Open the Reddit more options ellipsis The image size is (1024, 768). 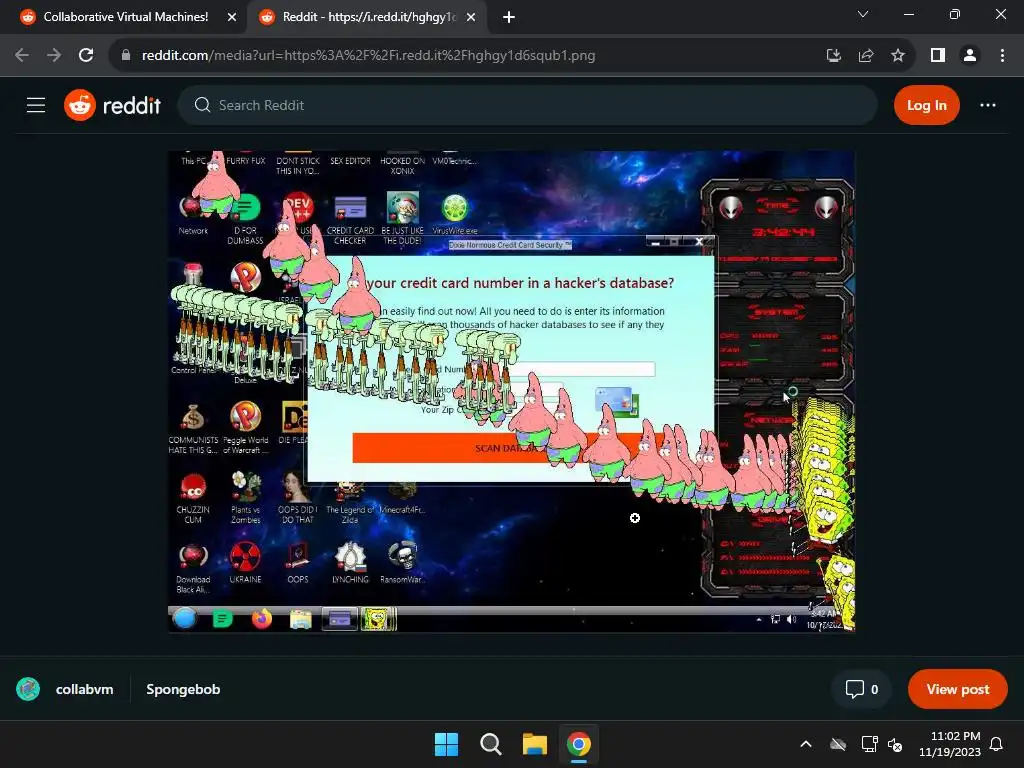click(x=987, y=105)
